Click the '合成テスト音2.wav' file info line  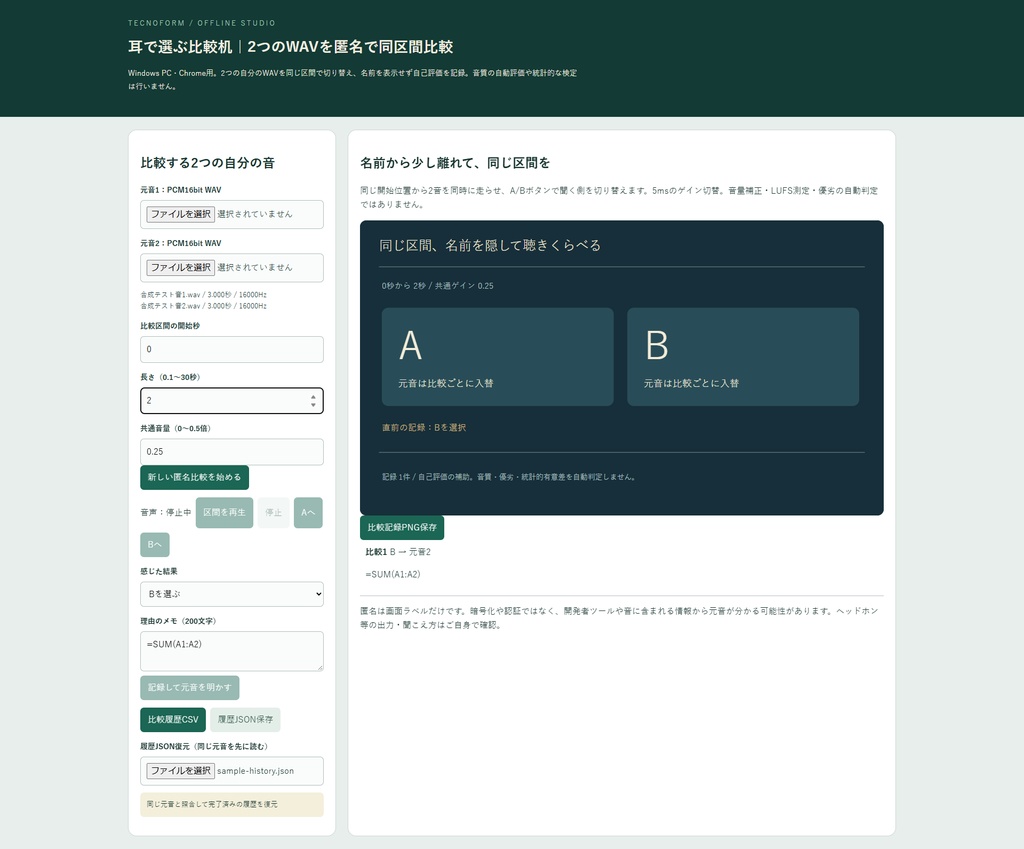tap(203, 306)
